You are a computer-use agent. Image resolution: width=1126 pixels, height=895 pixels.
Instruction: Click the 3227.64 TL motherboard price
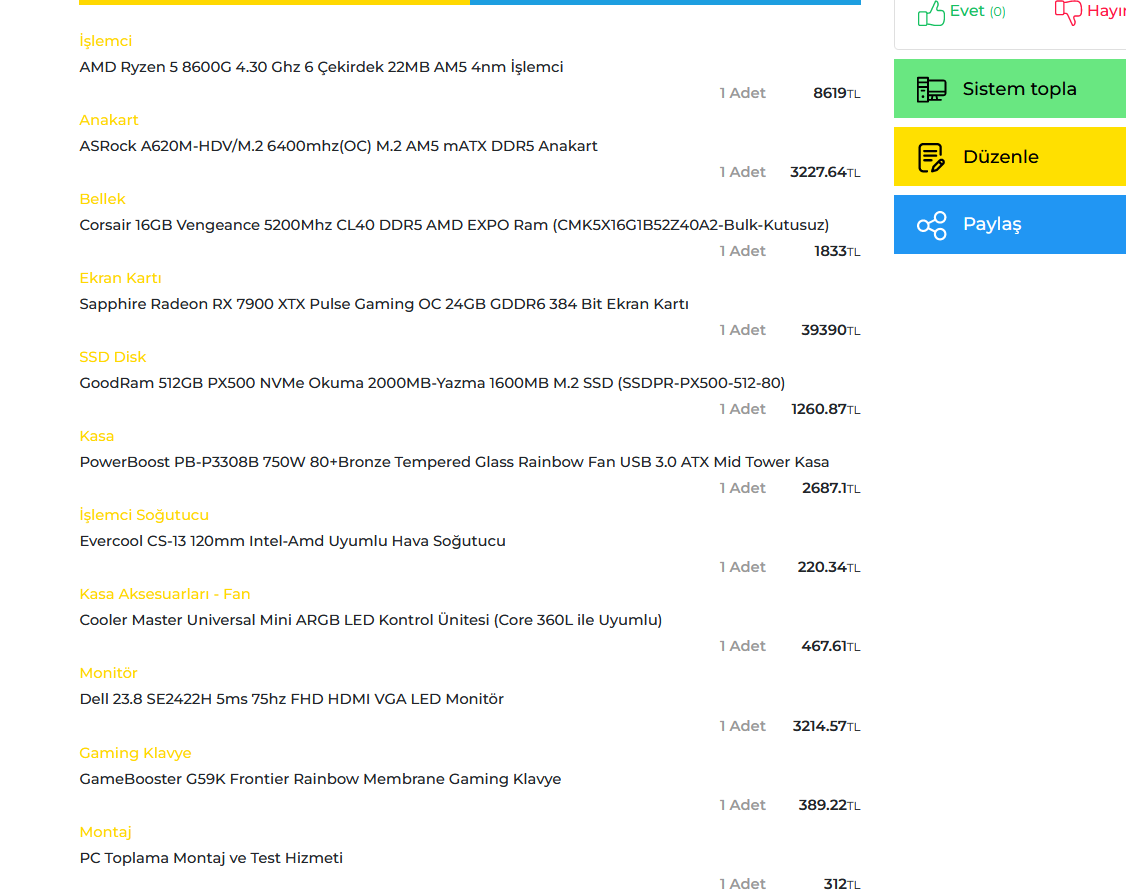pyautogui.click(x=824, y=172)
